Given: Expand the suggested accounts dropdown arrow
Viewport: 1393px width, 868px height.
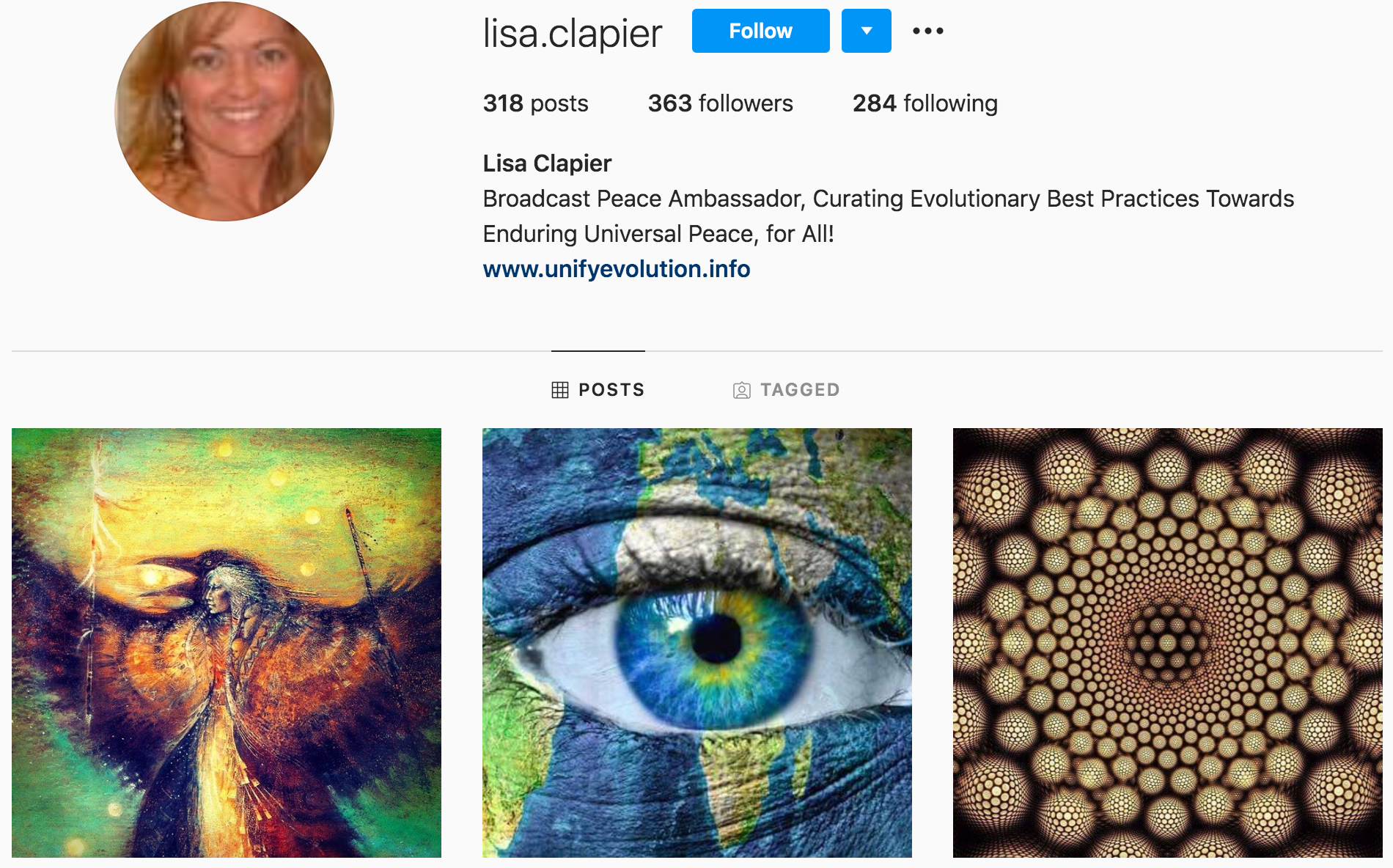Looking at the screenshot, I should click(866, 31).
